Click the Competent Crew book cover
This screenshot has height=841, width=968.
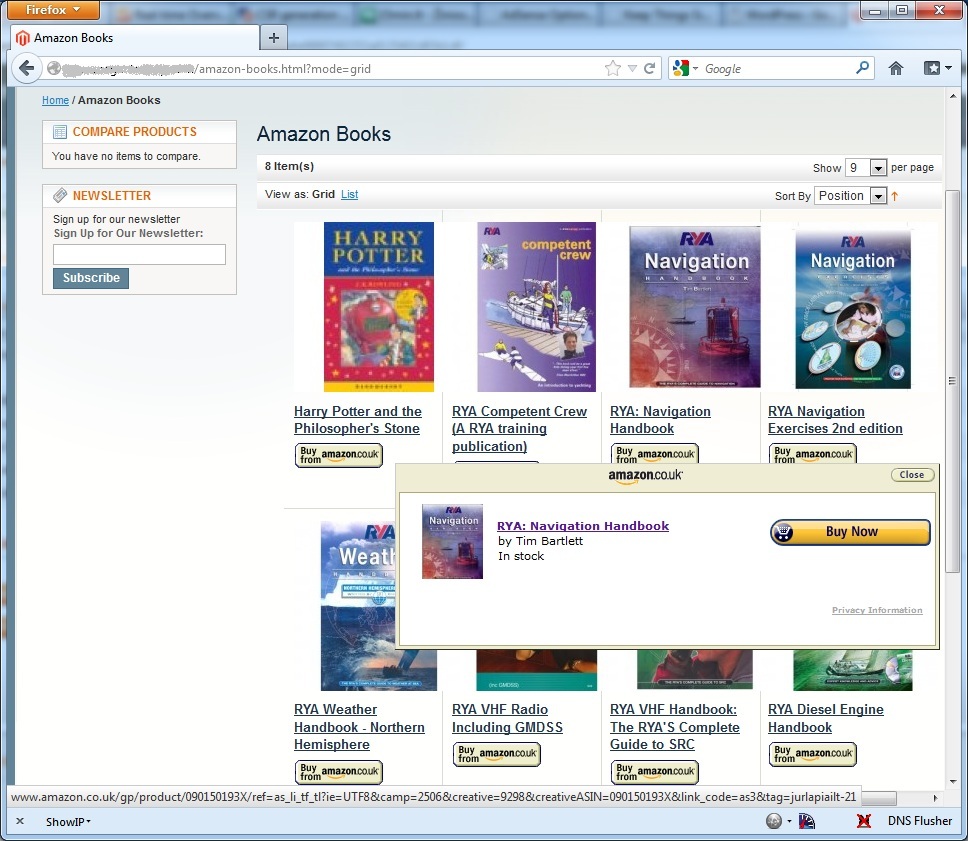pyautogui.click(x=536, y=307)
